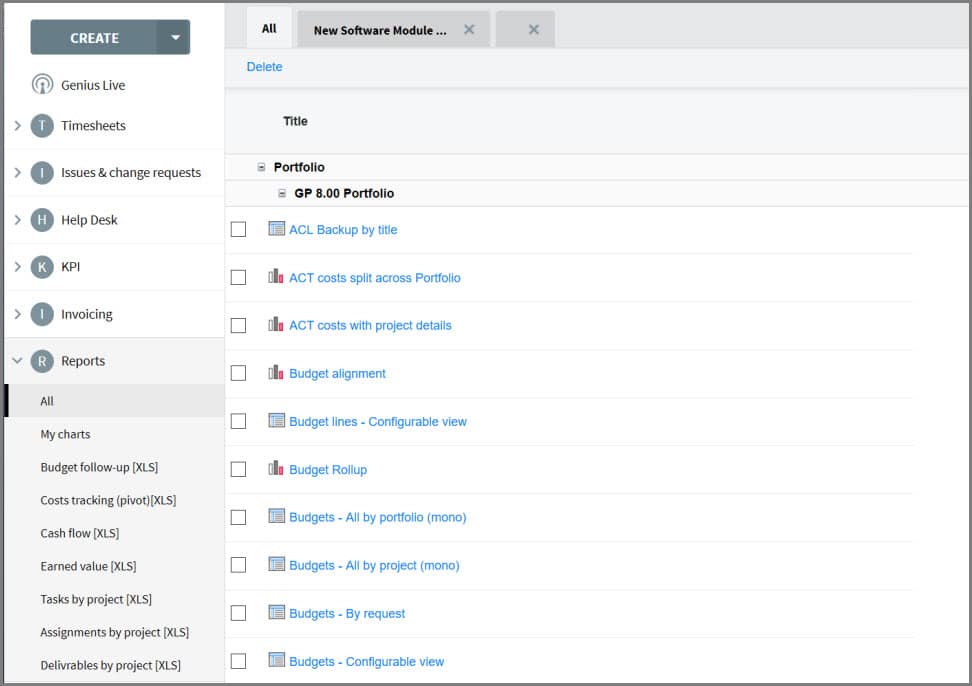Collapse the Reports sidebar section

click(17, 361)
